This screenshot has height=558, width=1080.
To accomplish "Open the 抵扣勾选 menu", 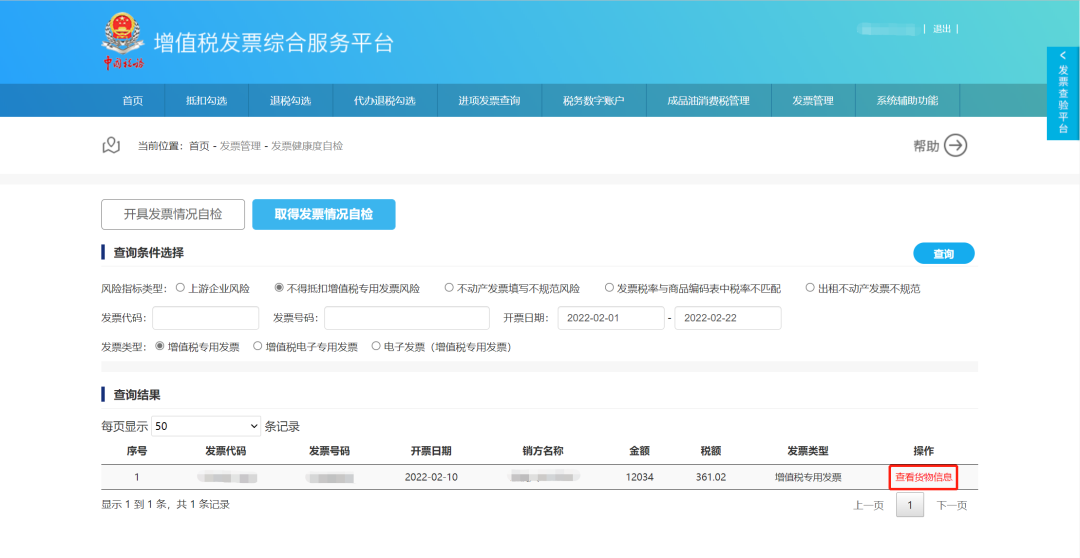I will [x=207, y=101].
